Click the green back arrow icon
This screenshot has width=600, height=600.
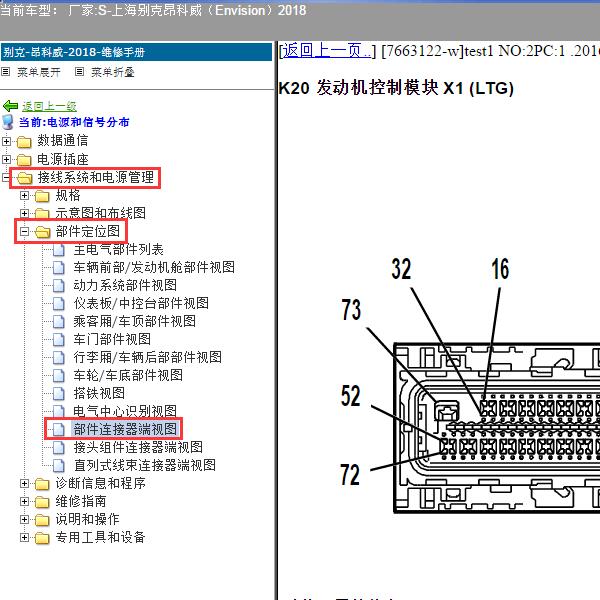coord(10,106)
